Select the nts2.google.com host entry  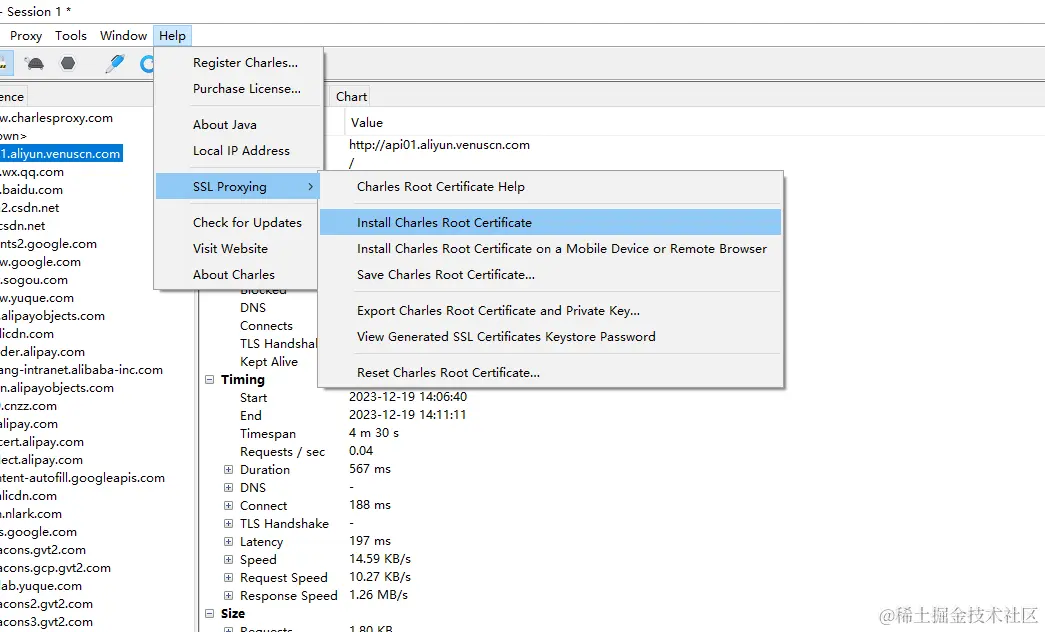(x=48, y=244)
